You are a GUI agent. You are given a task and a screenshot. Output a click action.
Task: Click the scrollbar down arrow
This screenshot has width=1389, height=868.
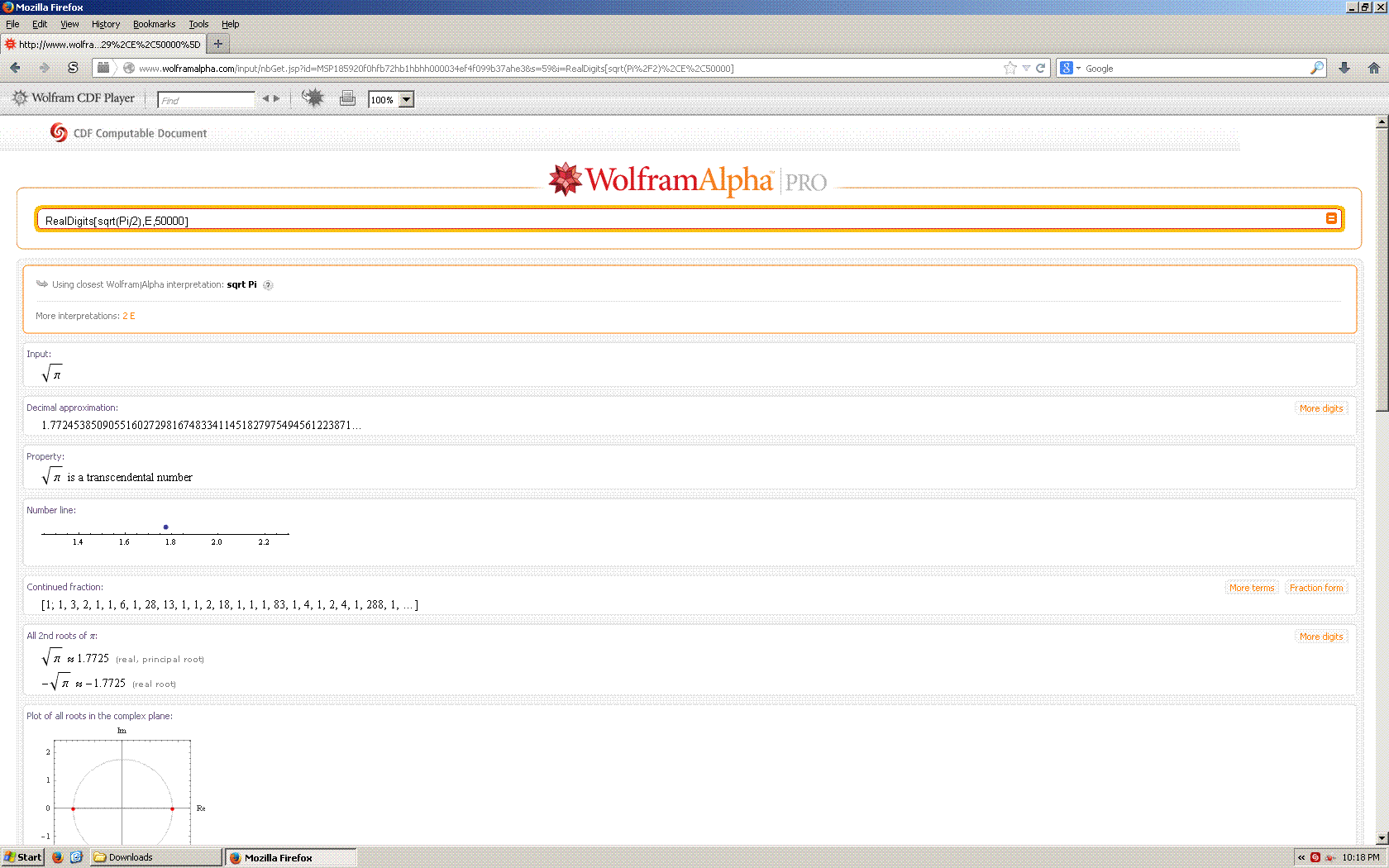tap(1382, 838)
